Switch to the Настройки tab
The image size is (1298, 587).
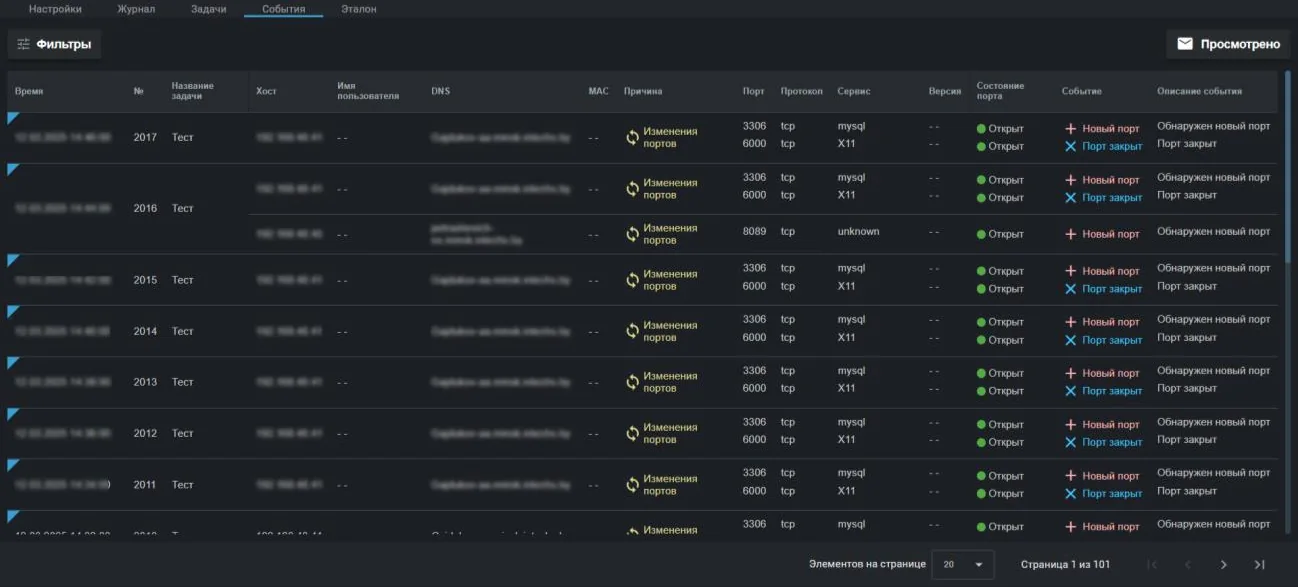click(55, 9)
